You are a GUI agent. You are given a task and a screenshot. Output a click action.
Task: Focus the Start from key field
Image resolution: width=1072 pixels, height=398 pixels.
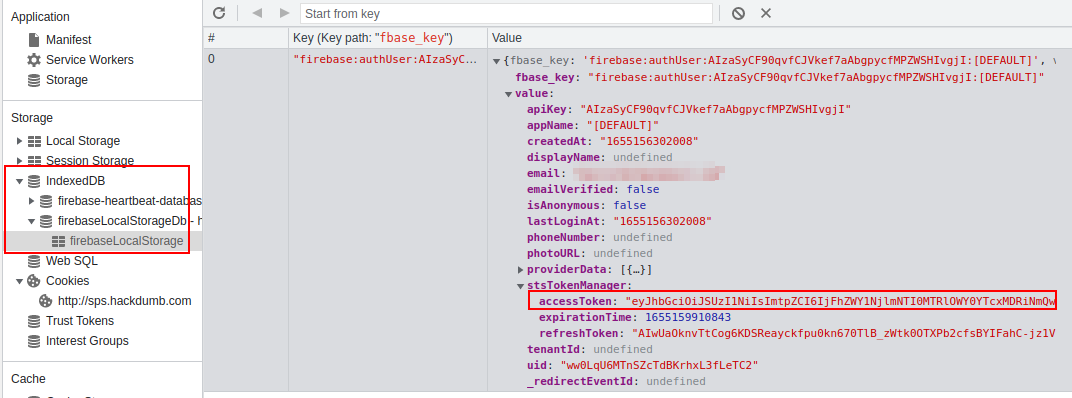click(506, 13)
